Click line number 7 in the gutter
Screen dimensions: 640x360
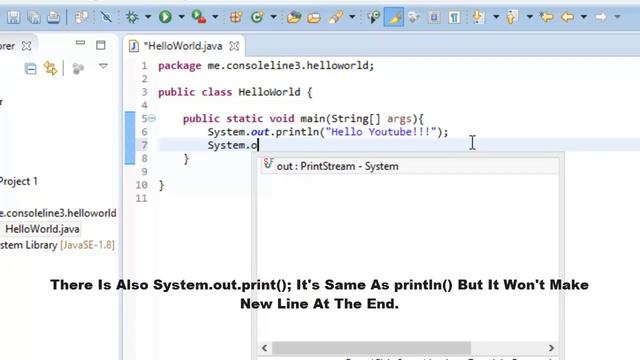coord(144,145)
